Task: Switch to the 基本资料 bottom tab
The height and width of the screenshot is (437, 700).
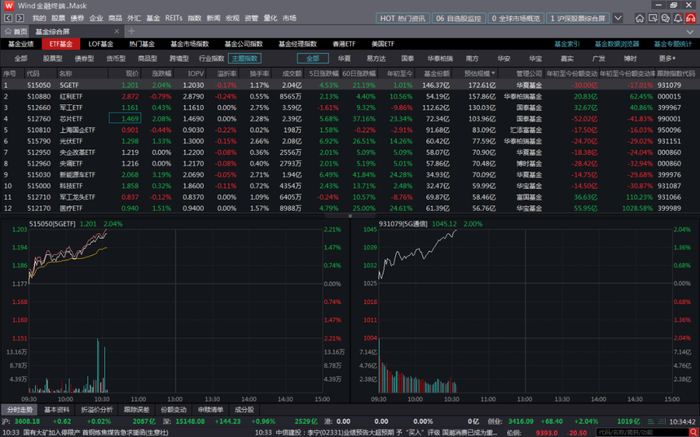Action: pyautogui.click(x=57, y=409)
